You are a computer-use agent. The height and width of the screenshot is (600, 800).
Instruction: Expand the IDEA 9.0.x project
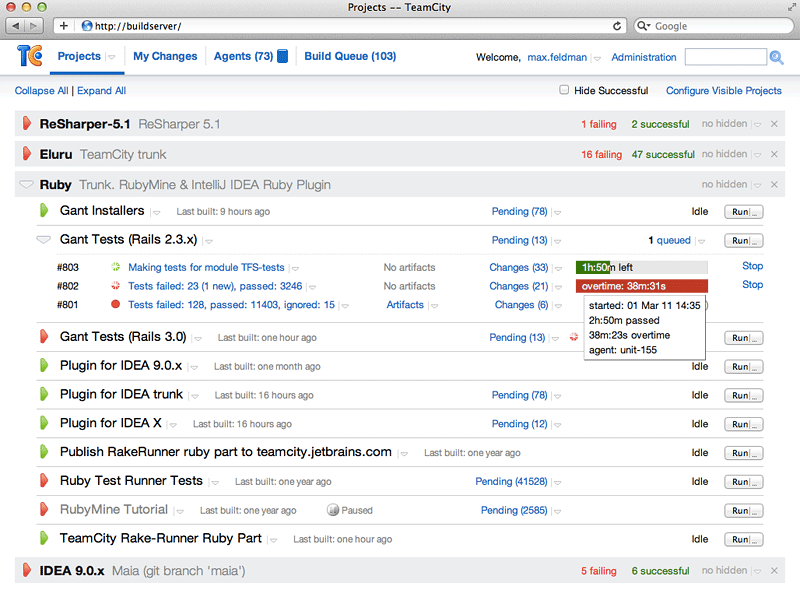pyautogui.click(x=27, y=570)
